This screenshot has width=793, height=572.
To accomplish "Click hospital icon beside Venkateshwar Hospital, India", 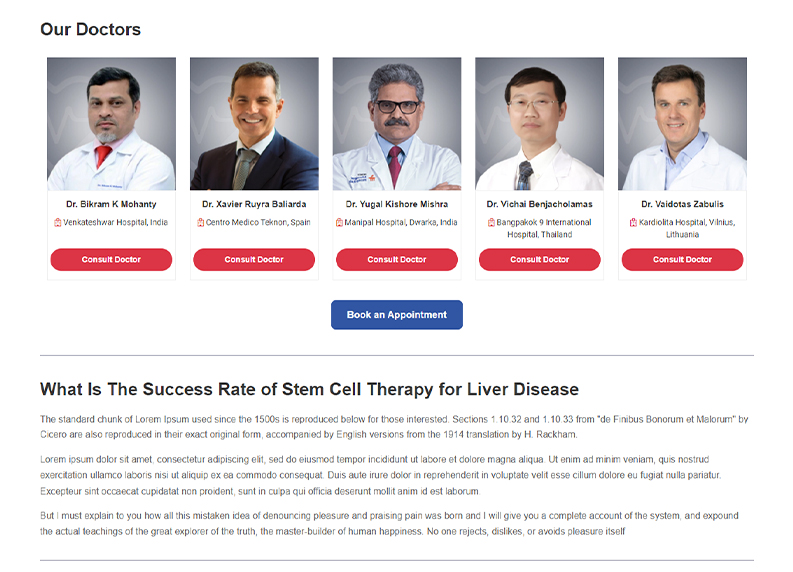I will click(x=57, y=222).
